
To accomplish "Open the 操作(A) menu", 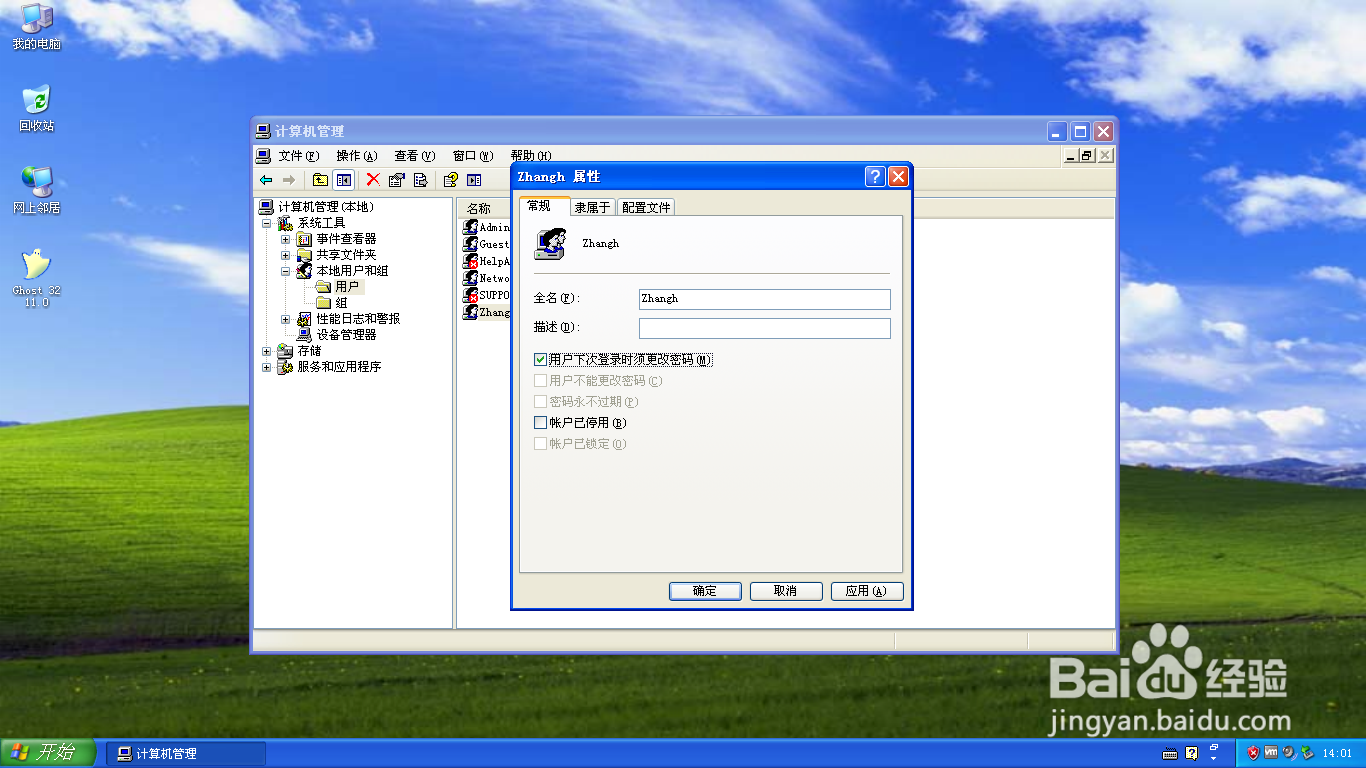I will pos(356,156).
